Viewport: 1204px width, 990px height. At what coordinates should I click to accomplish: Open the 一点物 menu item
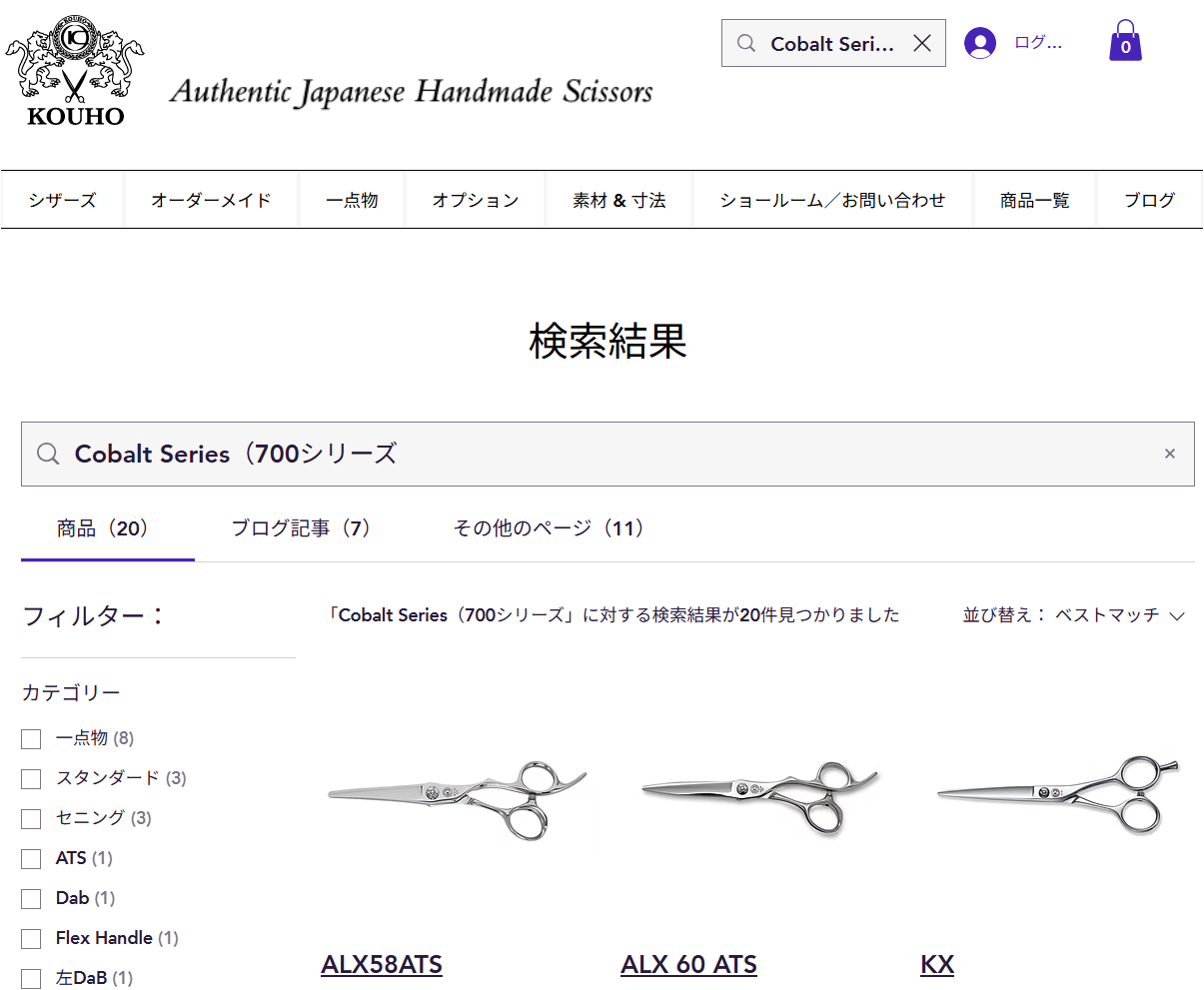tap(352, 200)
